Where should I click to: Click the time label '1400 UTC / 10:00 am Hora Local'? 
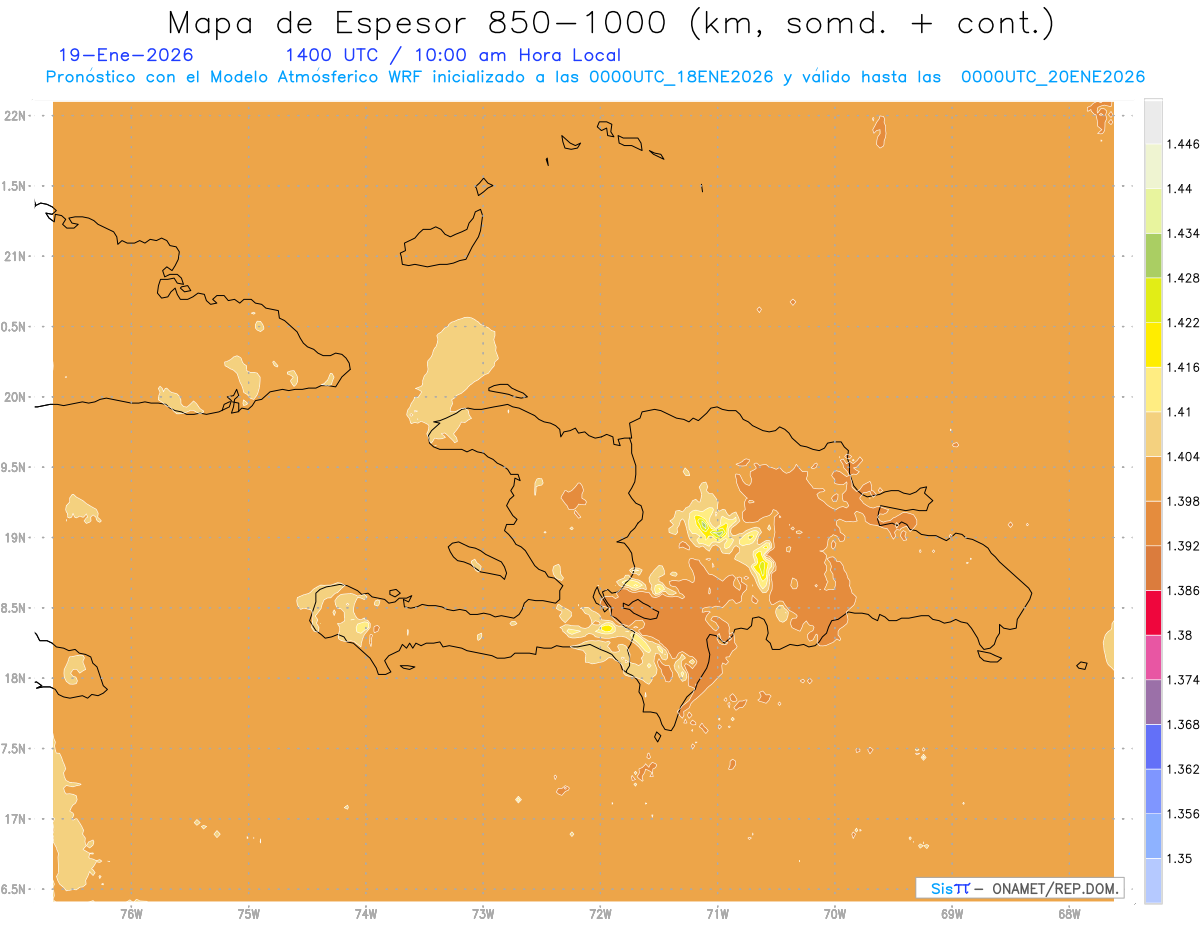click(453, 55)
